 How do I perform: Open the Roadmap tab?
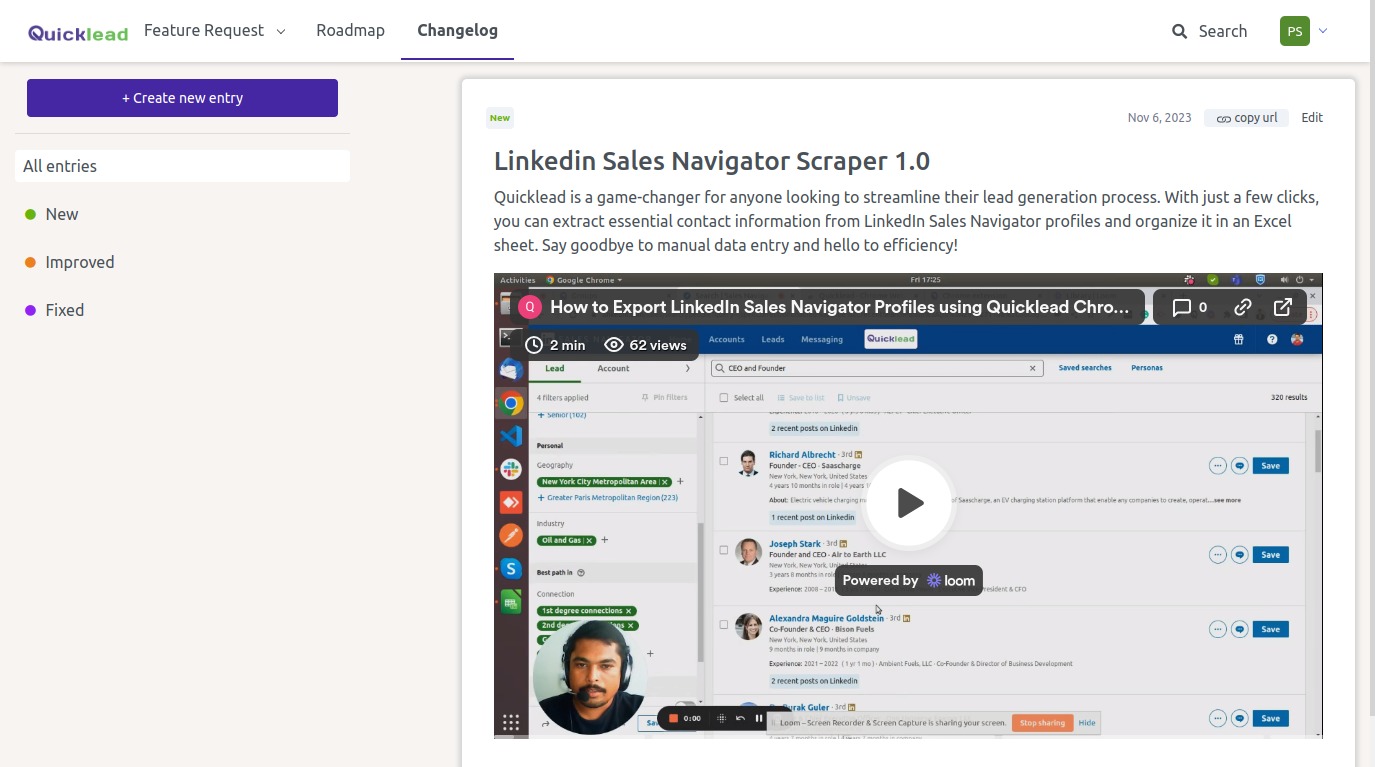pos(350,31)
